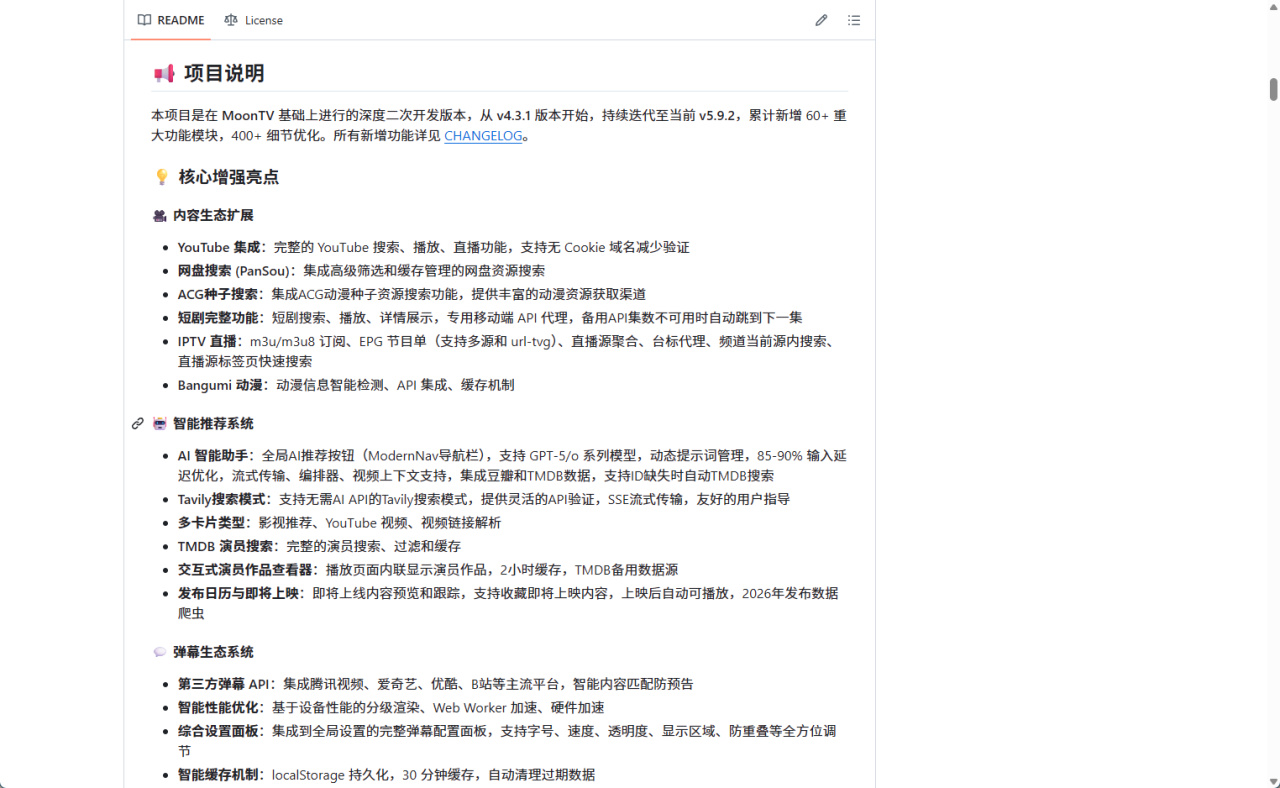The height and width of the screenshot is (788, 1280).
Task: Click the pencil edit file icon
Action: [821, 20]
